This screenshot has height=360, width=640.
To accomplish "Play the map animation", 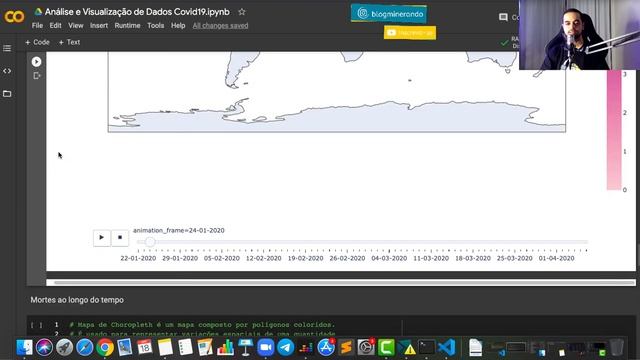I will 102,238.
